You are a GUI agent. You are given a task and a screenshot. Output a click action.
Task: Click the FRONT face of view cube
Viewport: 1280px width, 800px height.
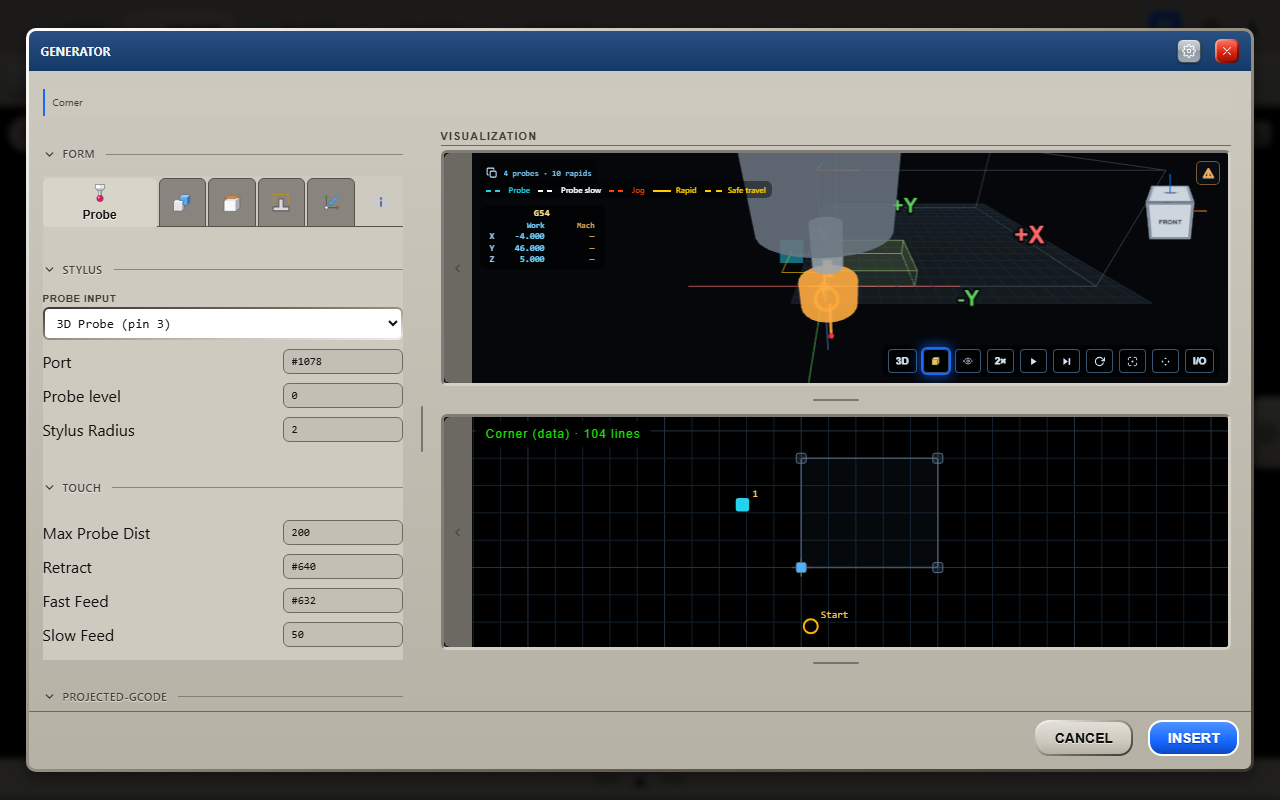click(1169, 221)
